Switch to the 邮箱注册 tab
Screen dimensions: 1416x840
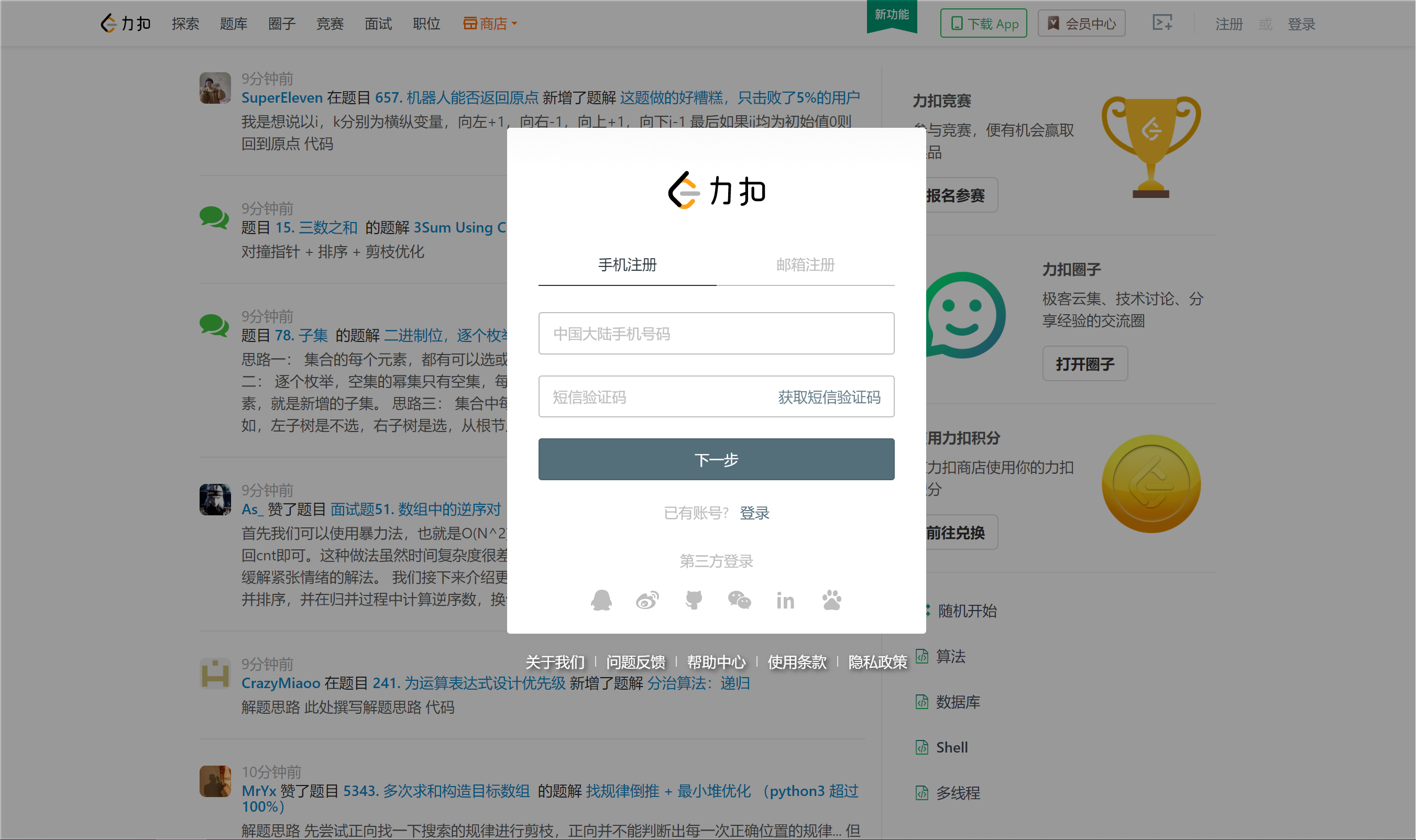click(805, 265)
